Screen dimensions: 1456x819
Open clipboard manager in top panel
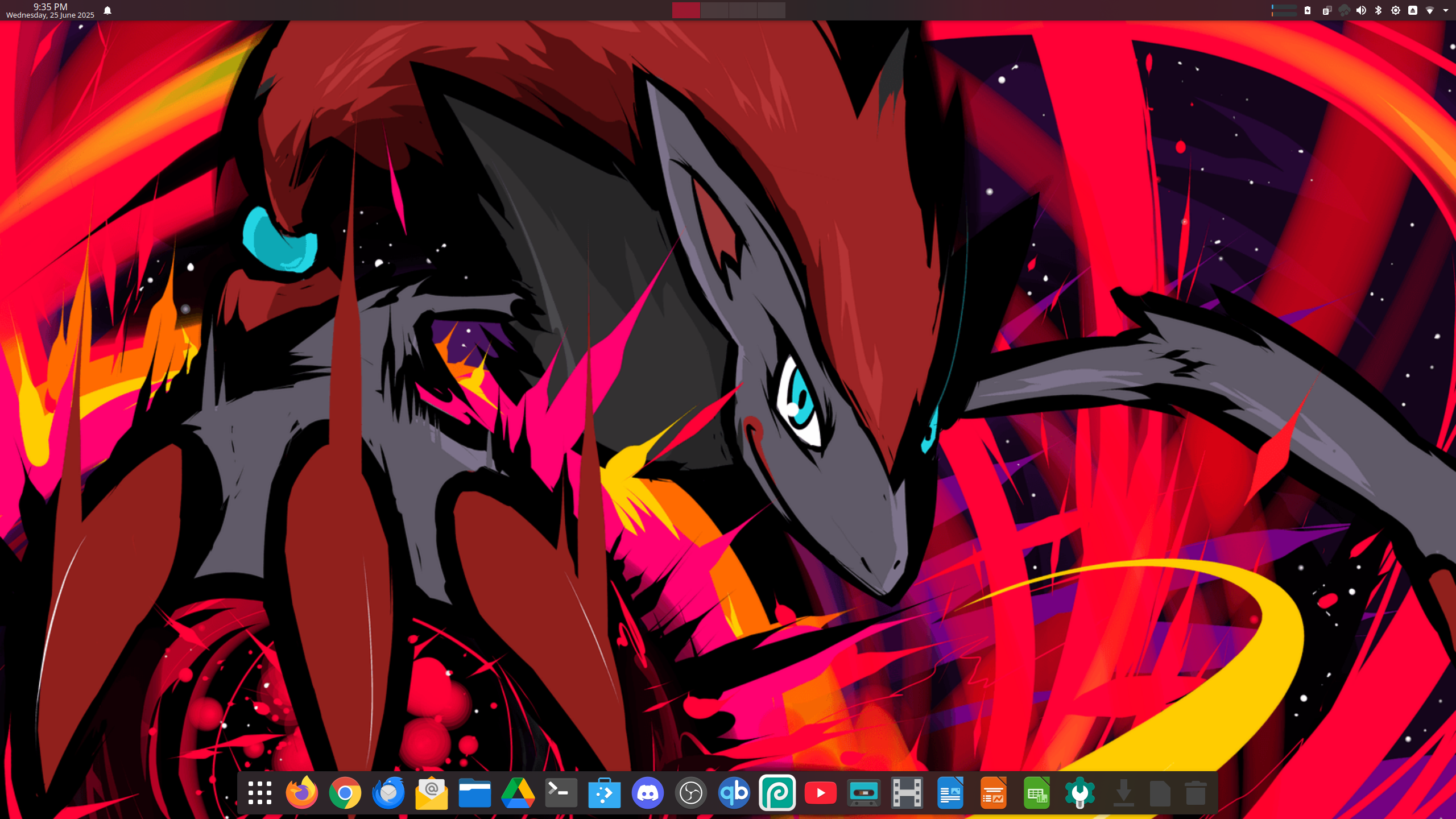1327,10
